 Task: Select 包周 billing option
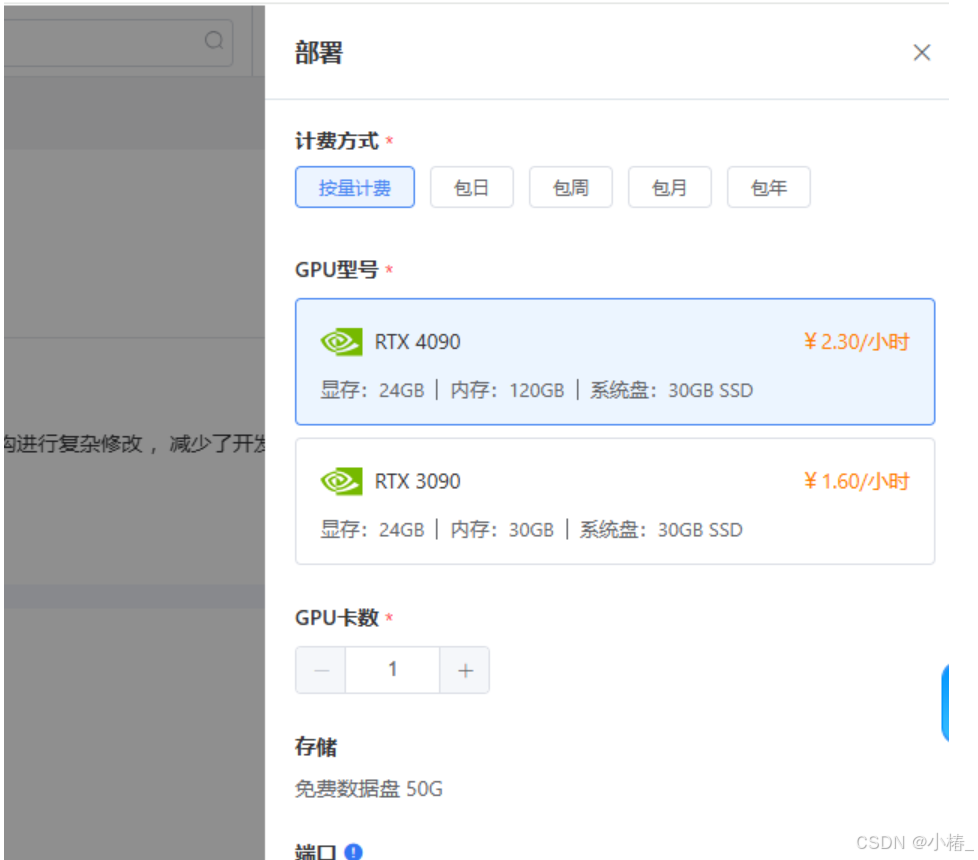(571, 187)
